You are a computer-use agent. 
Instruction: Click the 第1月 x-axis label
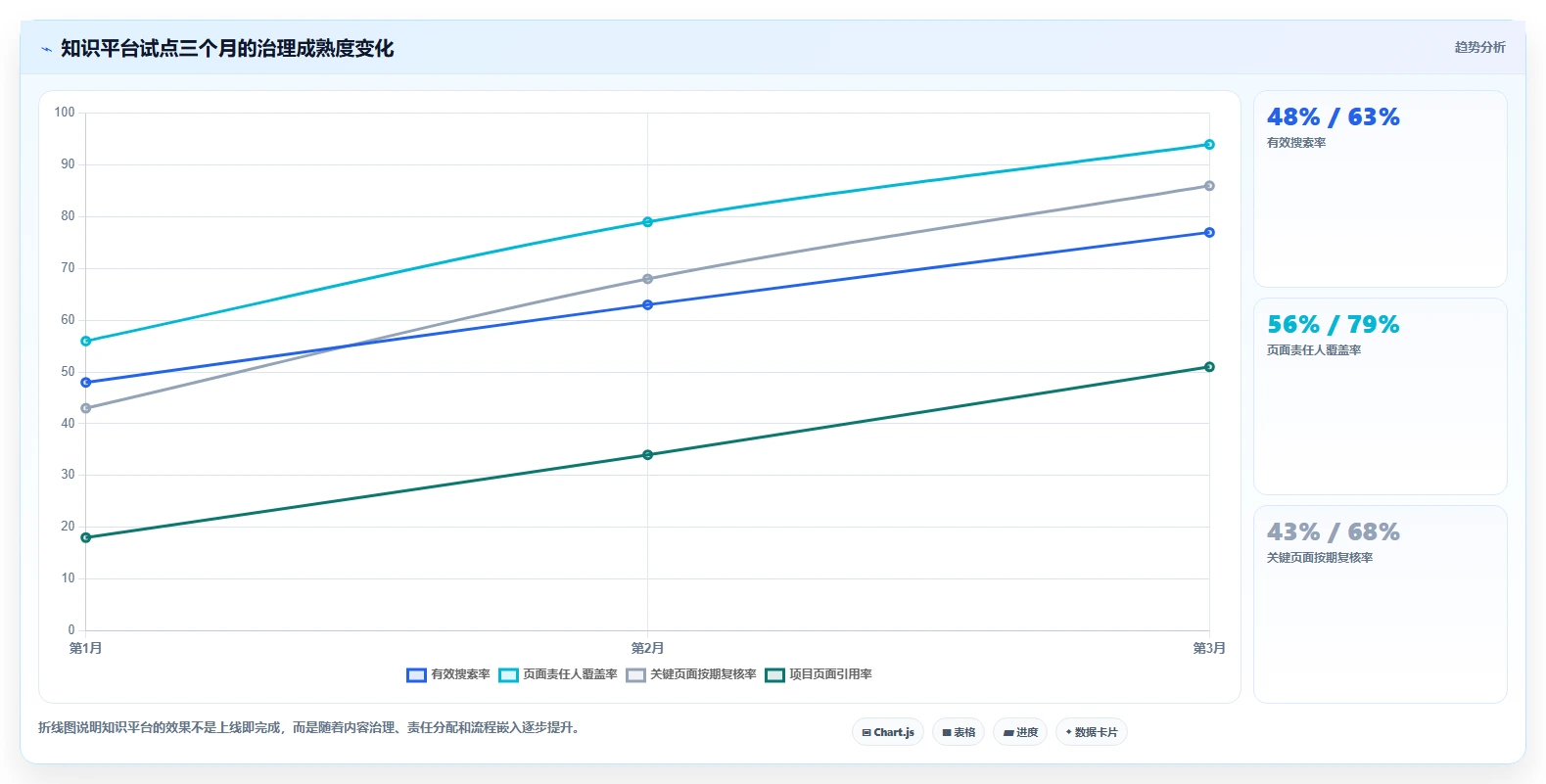(86, 648)
